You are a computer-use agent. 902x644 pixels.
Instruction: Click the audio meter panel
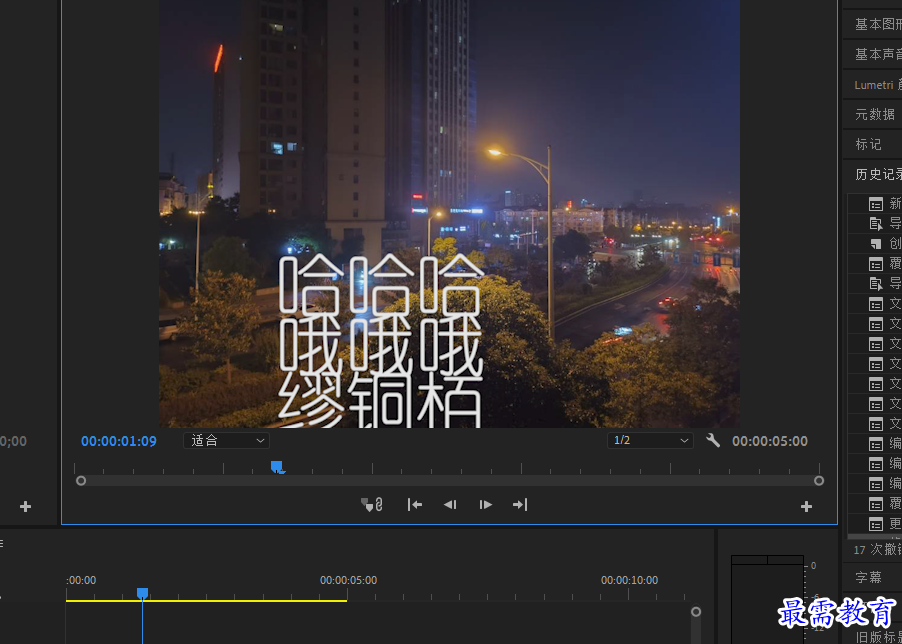pyautogui.click(x=767, y=599)
